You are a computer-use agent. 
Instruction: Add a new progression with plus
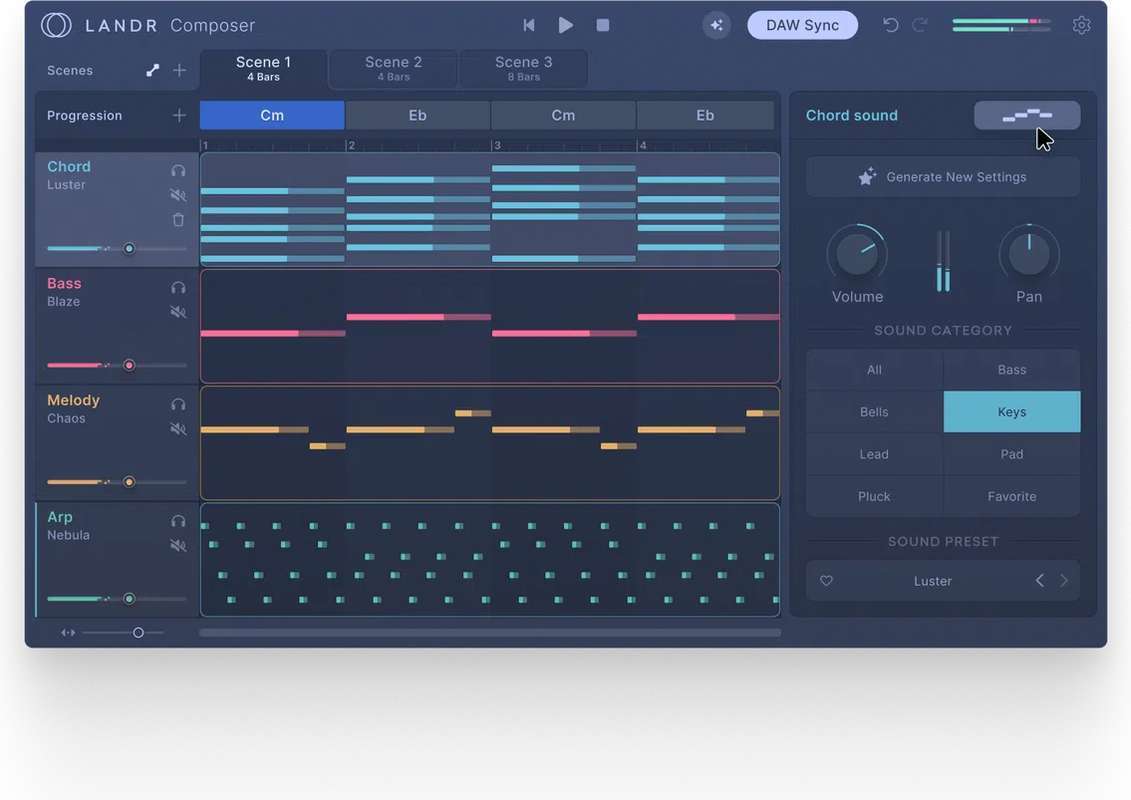point(179,115)
